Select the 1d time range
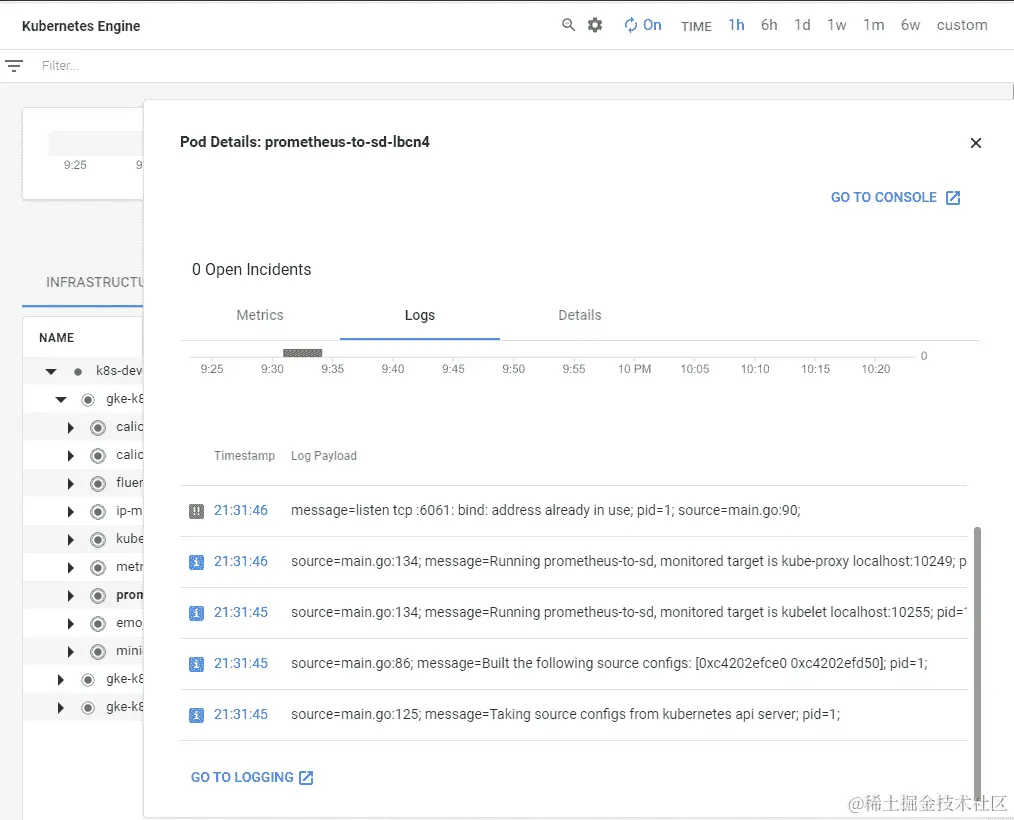The width and height of the screenshot is (1014, 820). coord(803,25)
